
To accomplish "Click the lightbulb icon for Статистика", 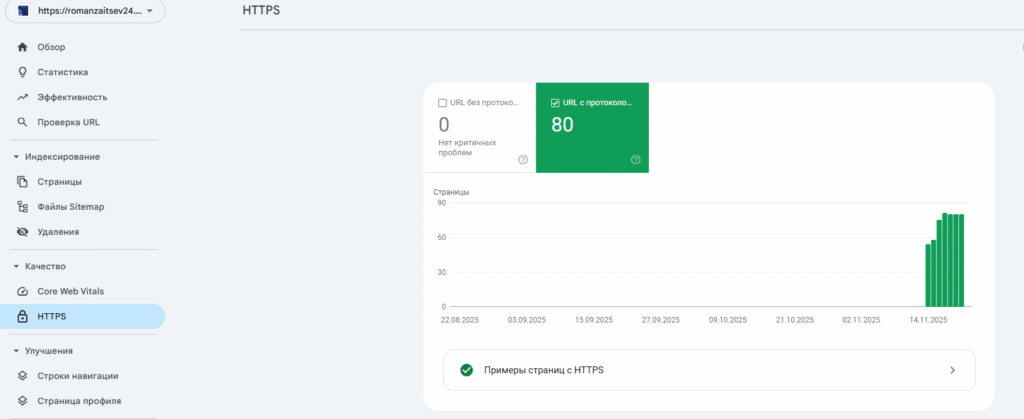I will click(x=22, y=72).
